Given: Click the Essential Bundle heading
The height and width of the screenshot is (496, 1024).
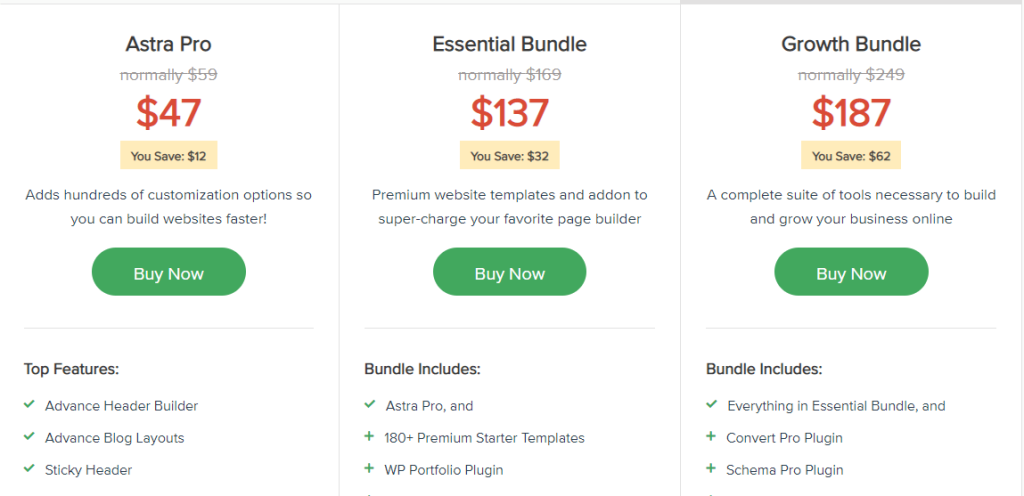Looking at the screenshot, I should (509, 44).
